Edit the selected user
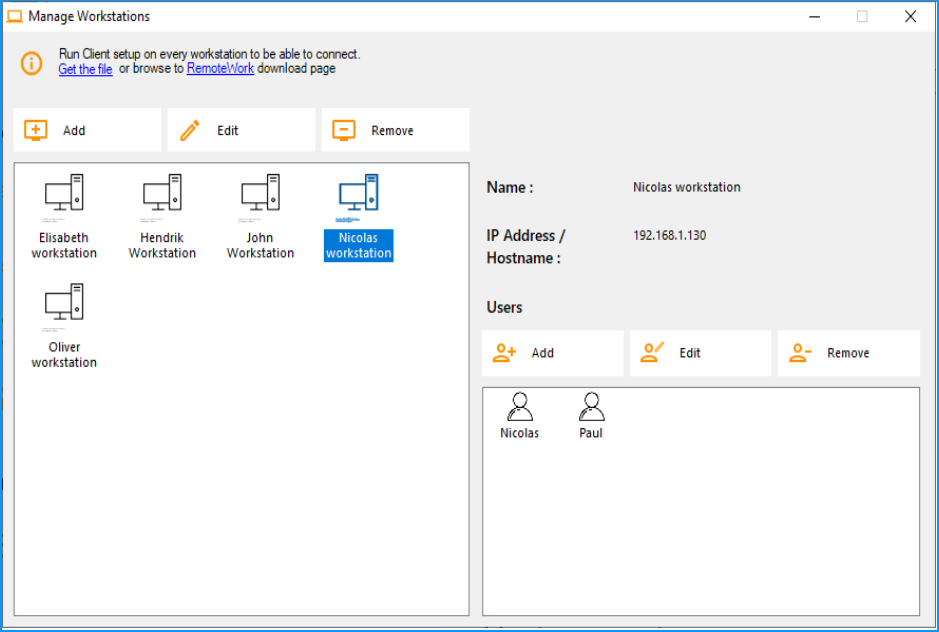This screenshot has width=939, height=632. pyautogui.click(x=701, y=353)
